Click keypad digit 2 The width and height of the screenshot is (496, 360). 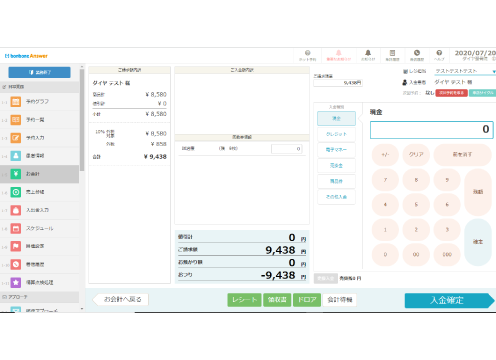pyautogui.click(x=416, y=230)
